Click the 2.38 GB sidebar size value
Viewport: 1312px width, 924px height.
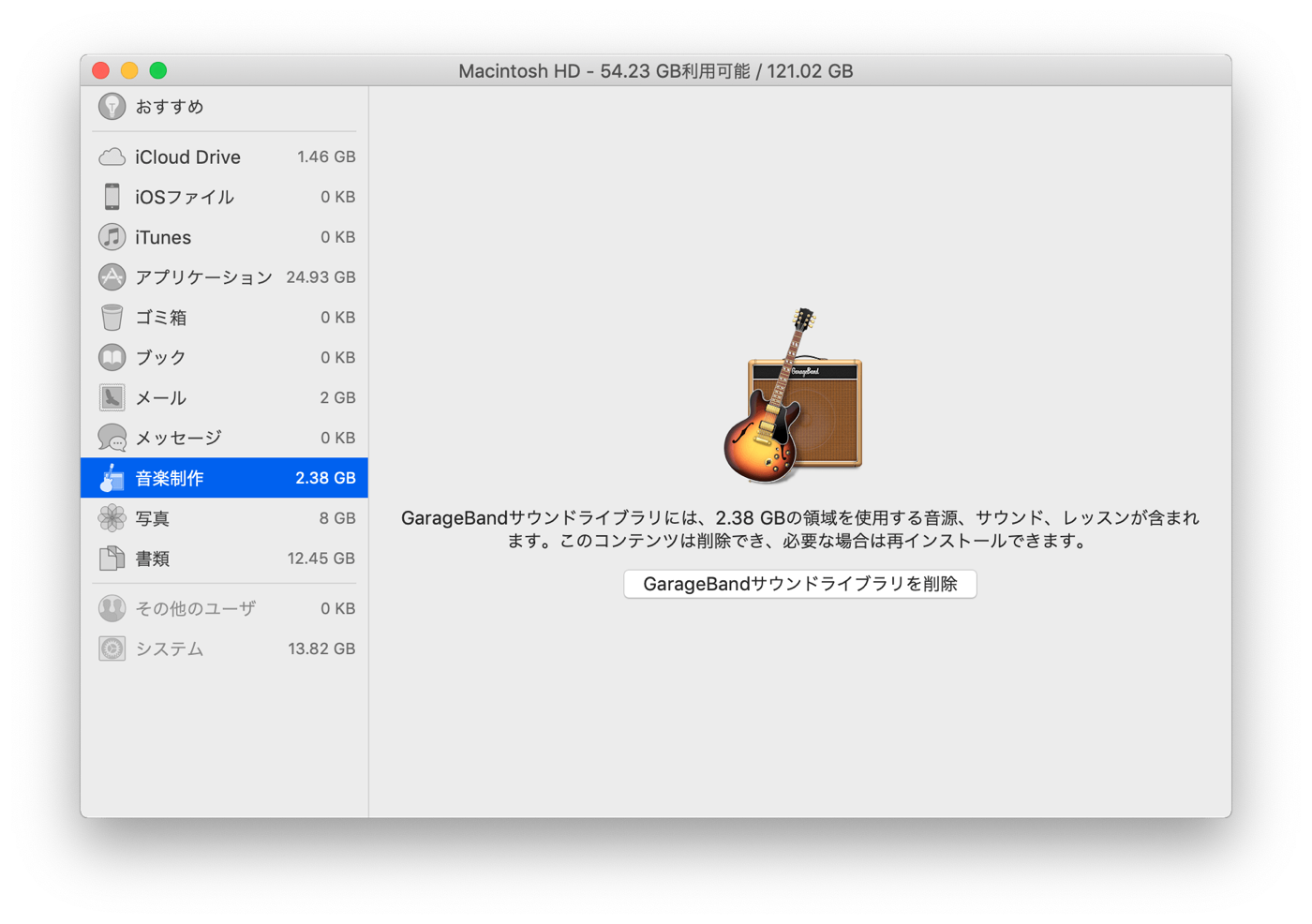pyautogui.click(x=325, y=478)
